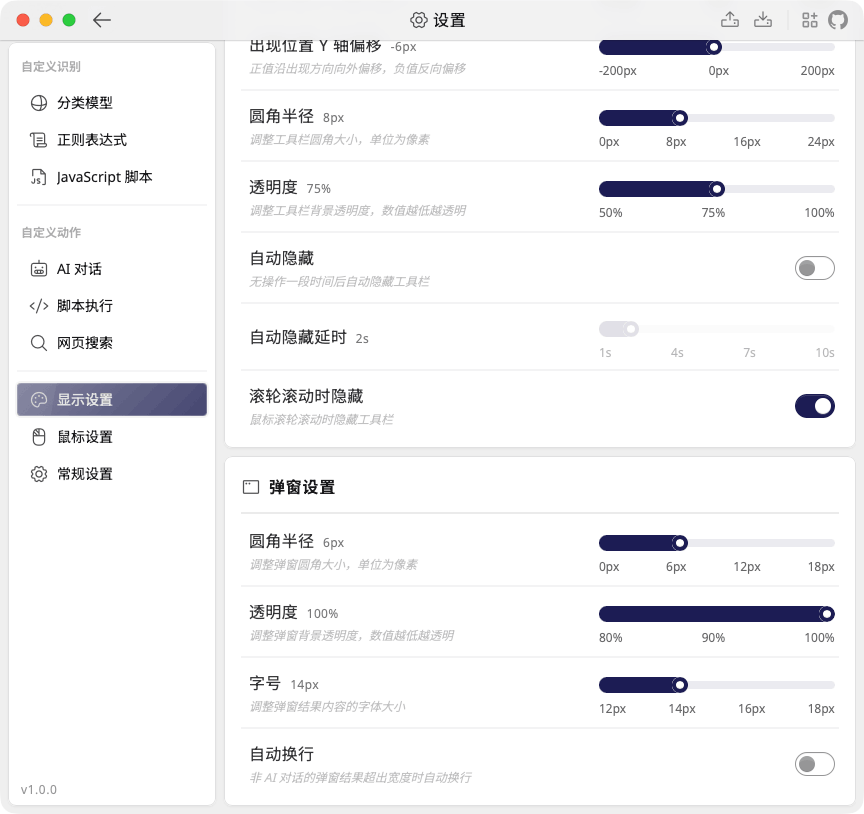Click the 10s mark on delay slider
Viewport: 864px width, 814px height.
pos(824,353)
